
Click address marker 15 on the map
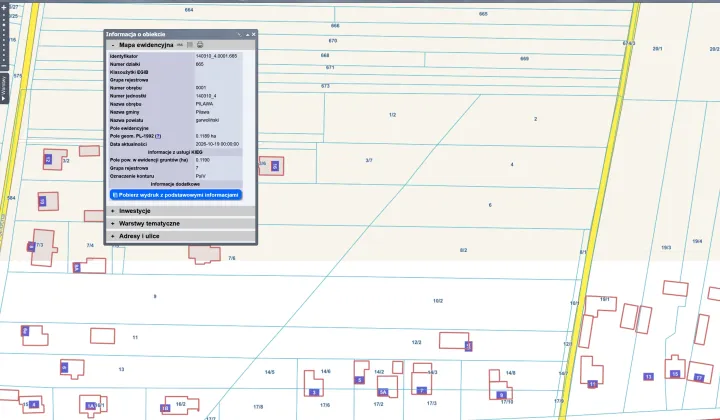point(675,374)
